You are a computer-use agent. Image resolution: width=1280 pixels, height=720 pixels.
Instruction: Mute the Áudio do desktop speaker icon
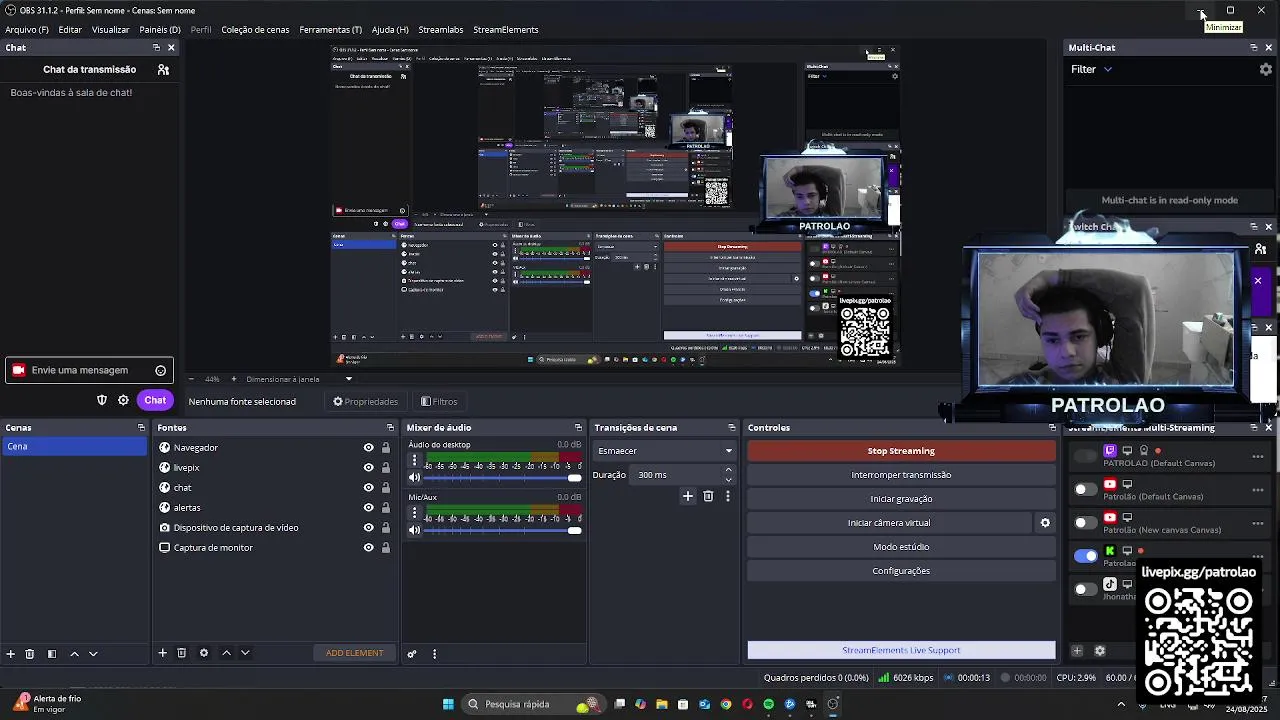pyautogui.click(x=415, y=478)
